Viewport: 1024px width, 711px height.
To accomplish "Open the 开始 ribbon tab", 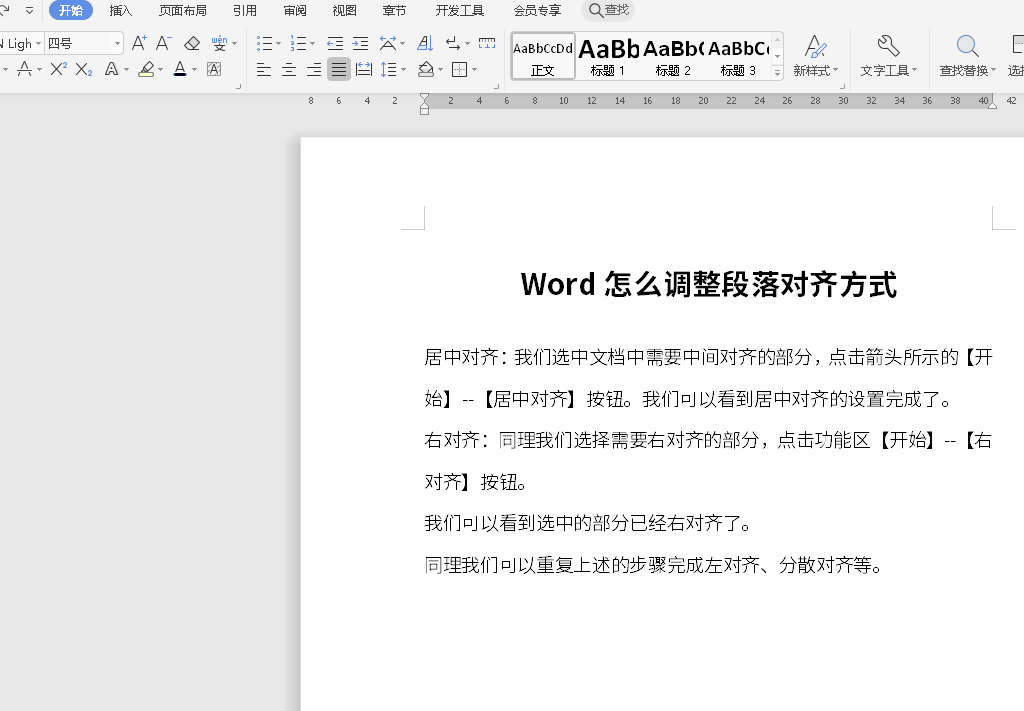I will point(71,10).
